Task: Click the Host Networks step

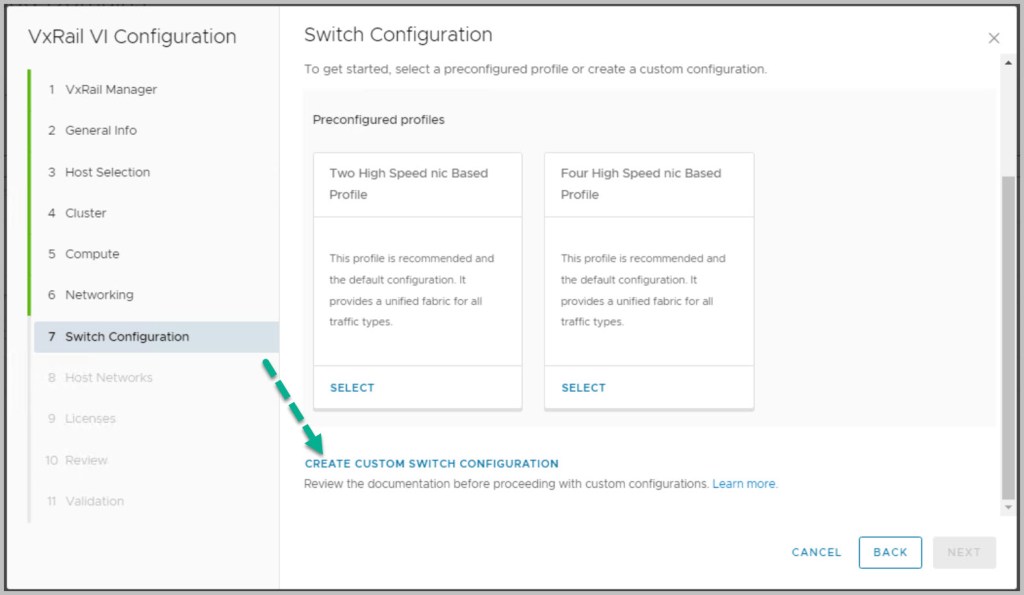Action: click(108, 378)
